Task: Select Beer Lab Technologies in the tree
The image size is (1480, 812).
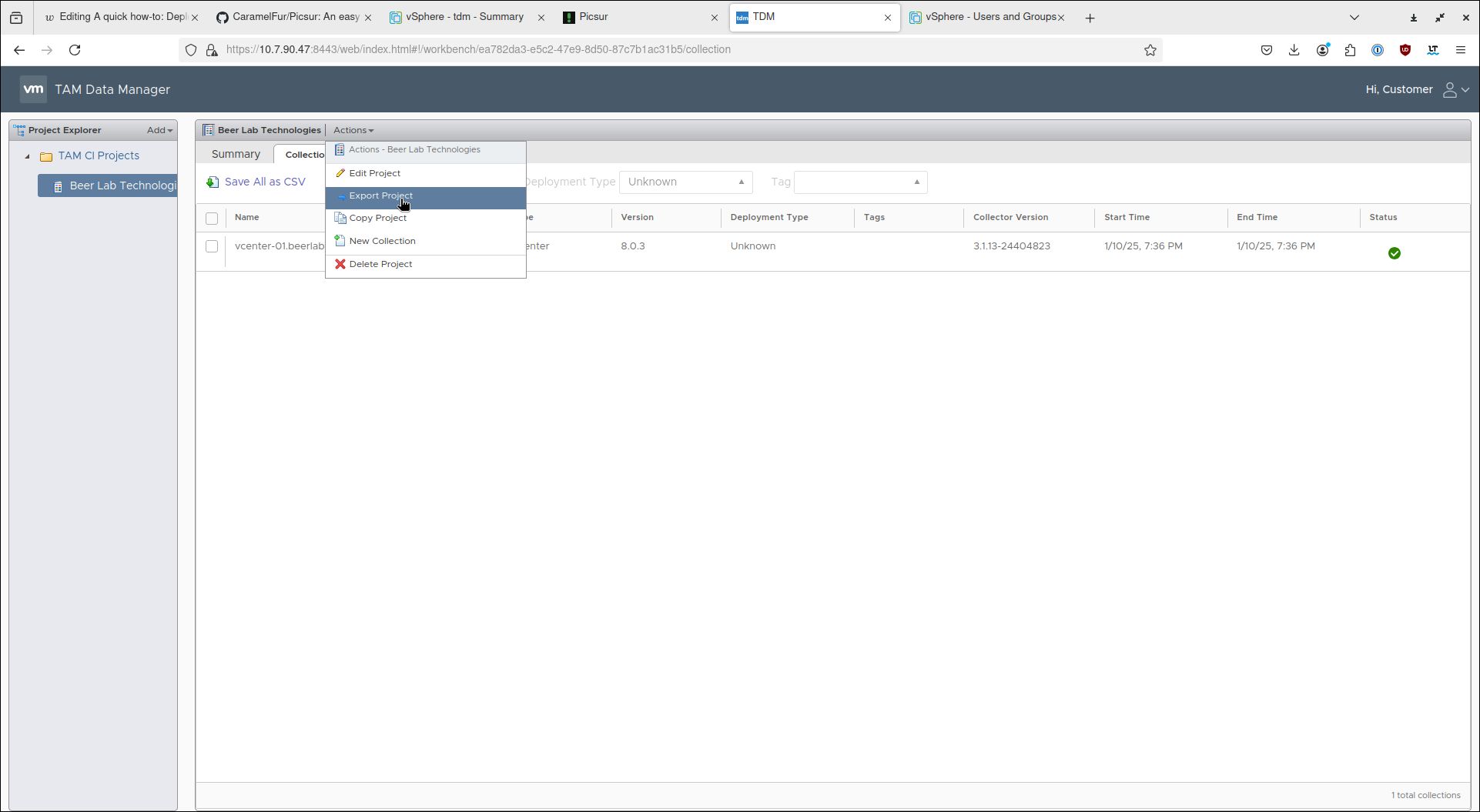Action: point(108,185)
